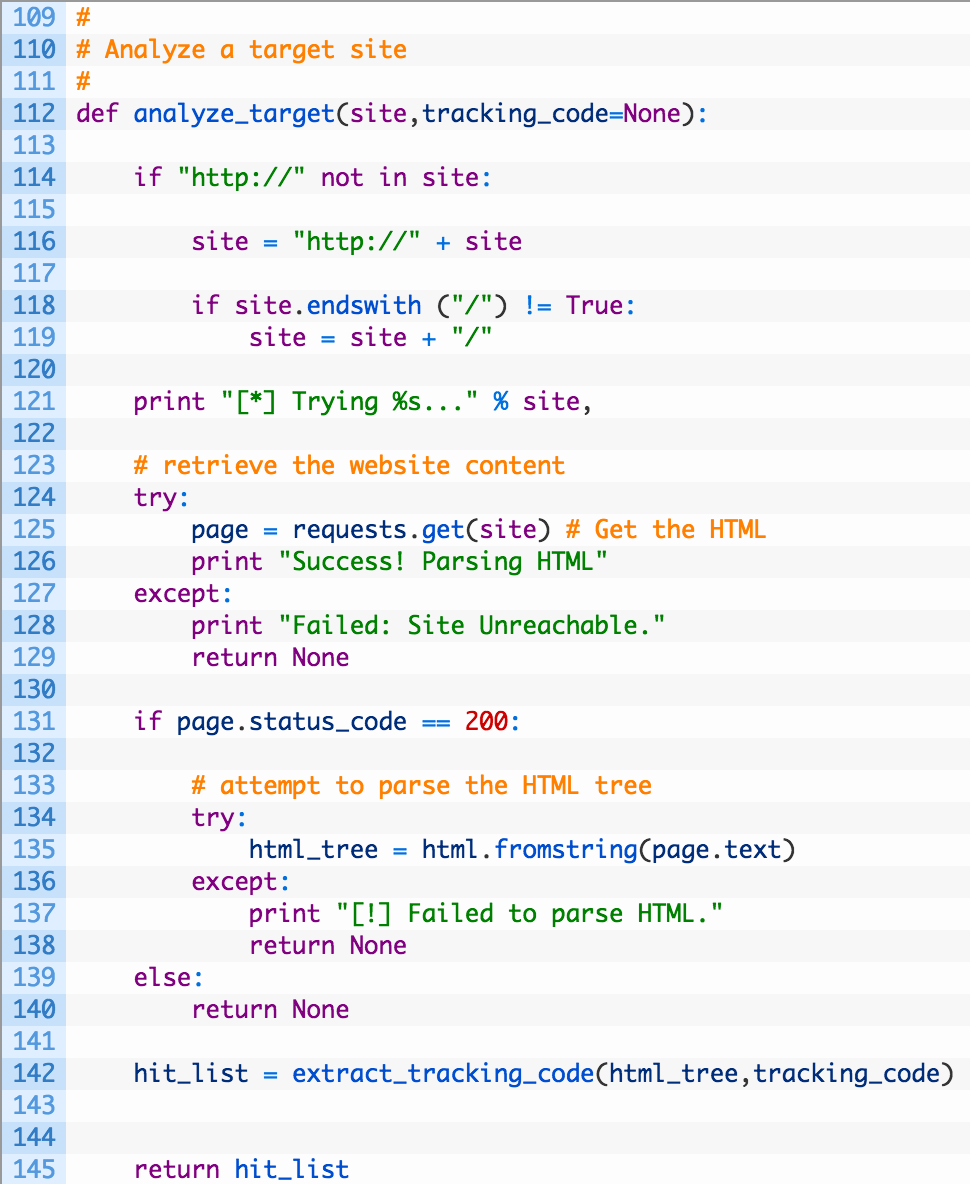970x1184 pixels.
Task: Click the html_tree variable on line 135
Action: [x=313, y=849]
